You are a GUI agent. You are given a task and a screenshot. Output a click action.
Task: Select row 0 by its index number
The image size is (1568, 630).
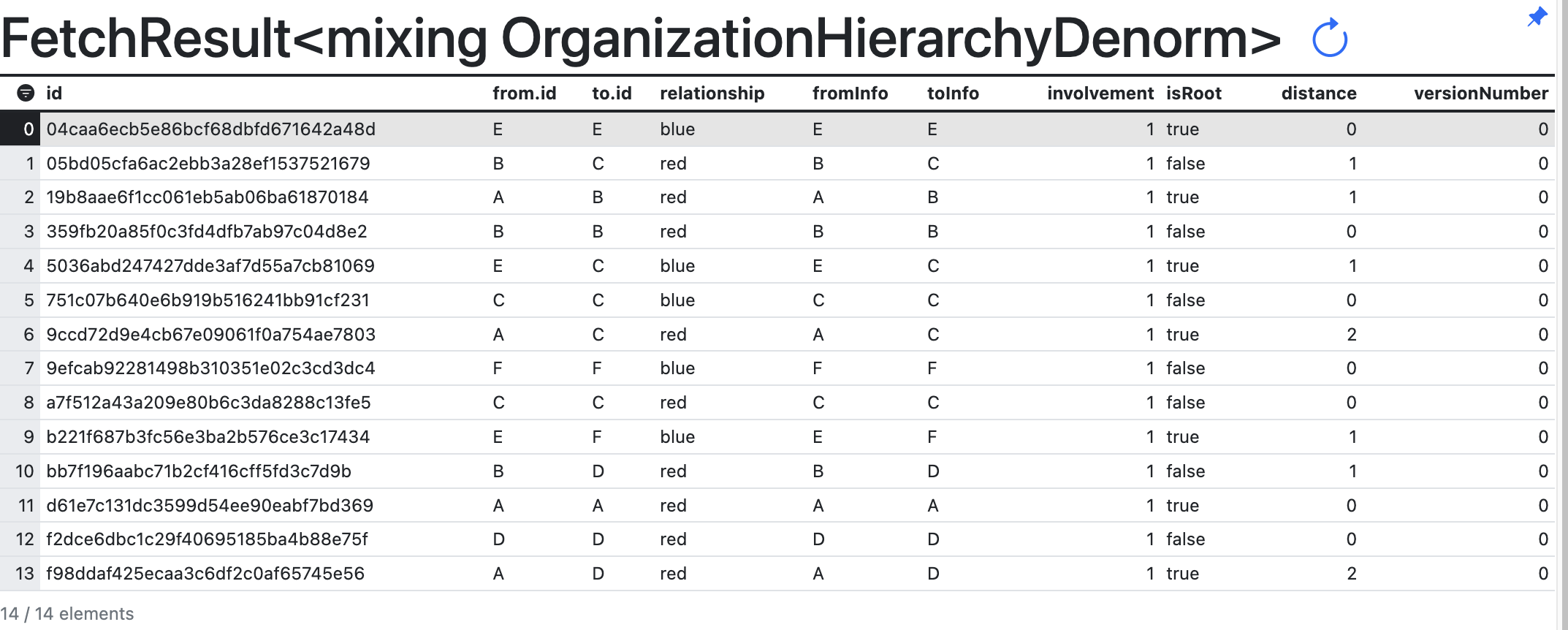coord(28,129)
